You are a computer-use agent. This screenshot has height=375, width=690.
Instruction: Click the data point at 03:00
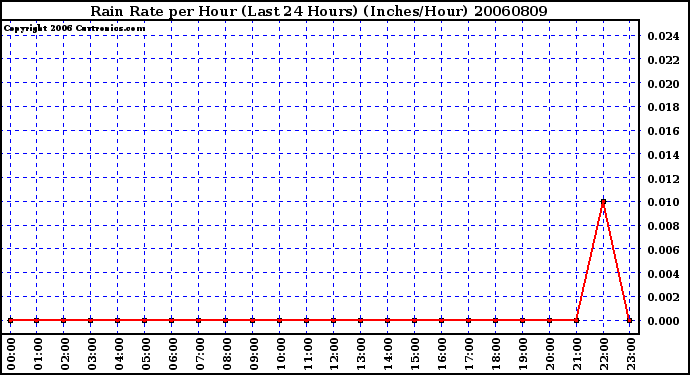pyautogui.click(x=91, y=320)
